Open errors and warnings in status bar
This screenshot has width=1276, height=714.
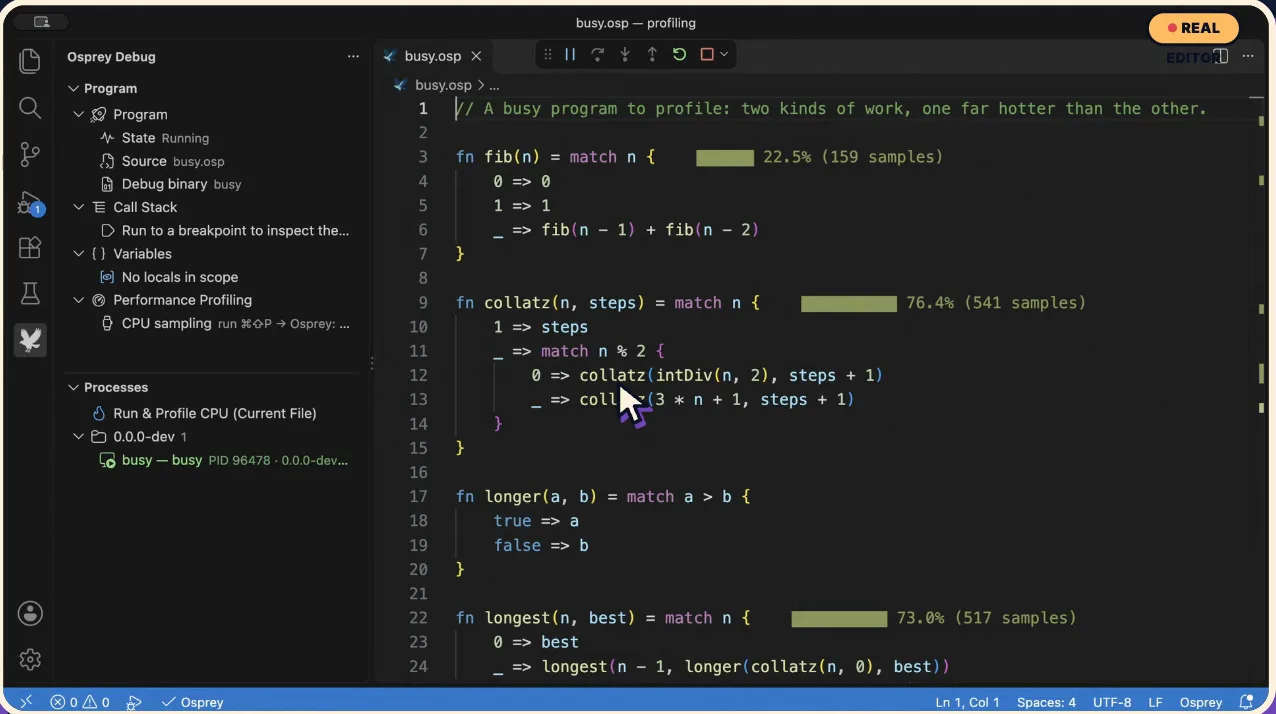[79, 702]
